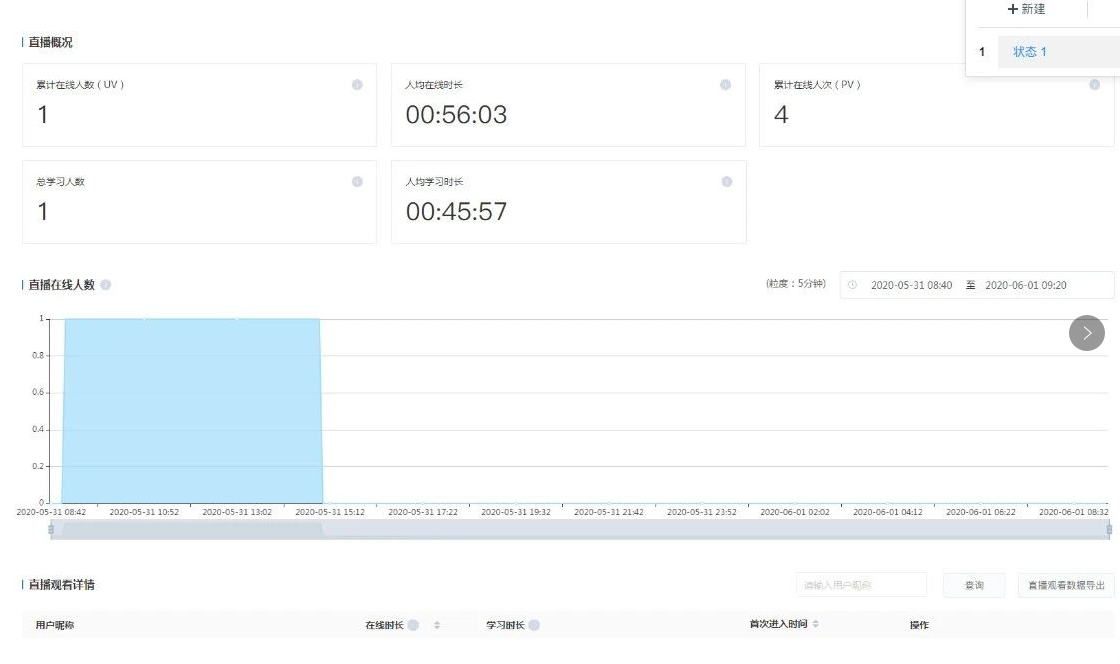
Task: Click help icon next to 学习时长 column
Action: pos(534,625)
